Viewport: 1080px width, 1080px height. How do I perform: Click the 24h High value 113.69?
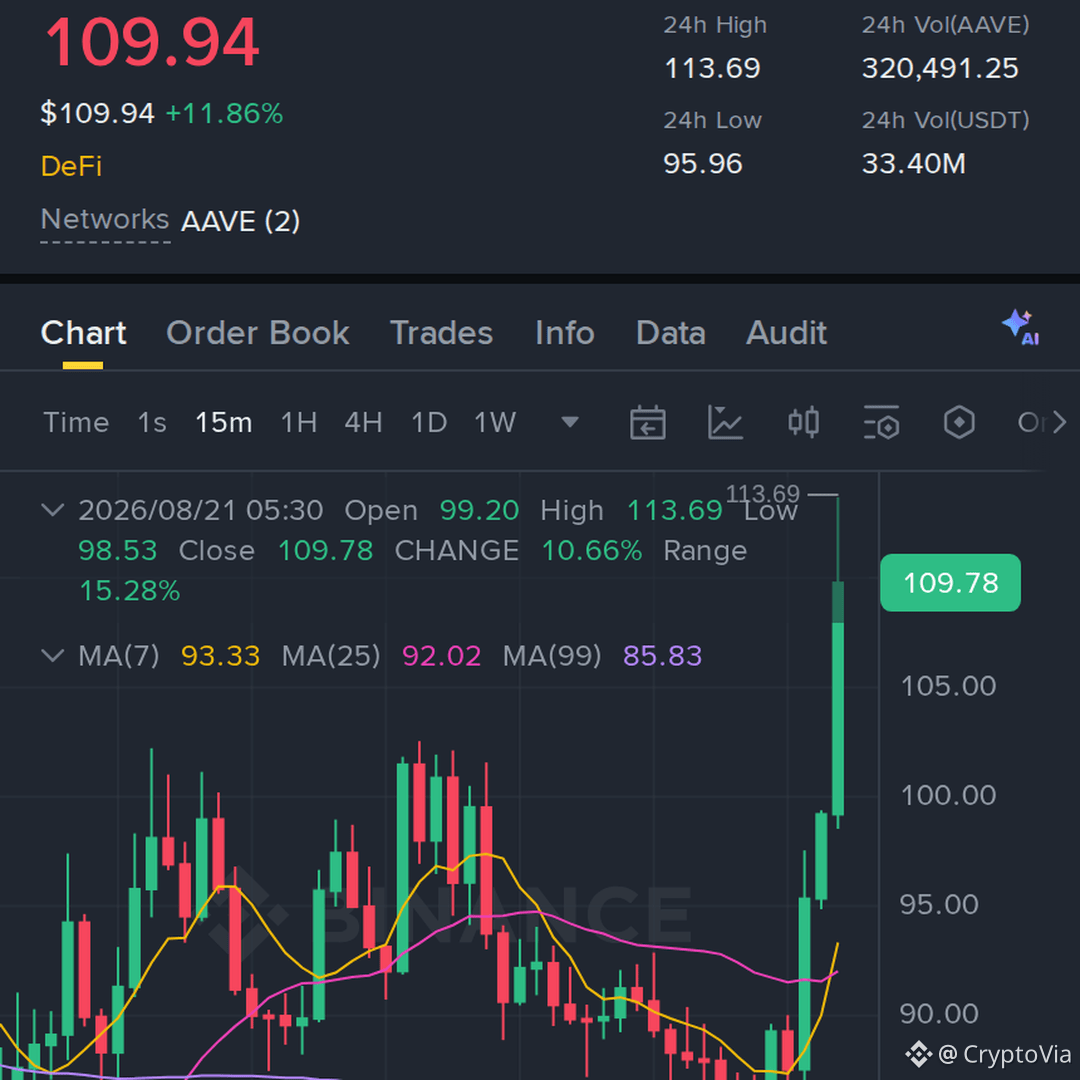pos(712,68)
